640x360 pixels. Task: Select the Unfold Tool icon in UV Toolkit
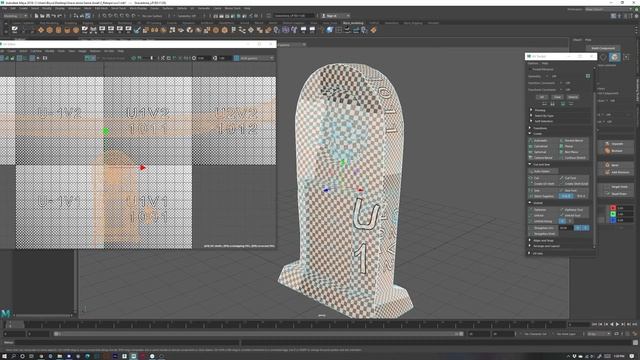coord(562,215)
